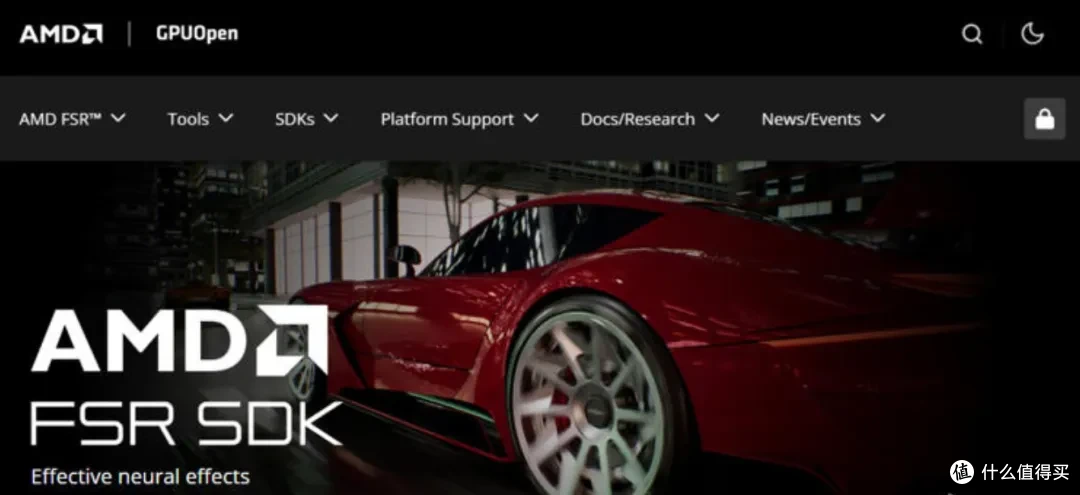Toggle dark mode moon icon
Screen dimensions: 1080x495
pos(1032,33)
